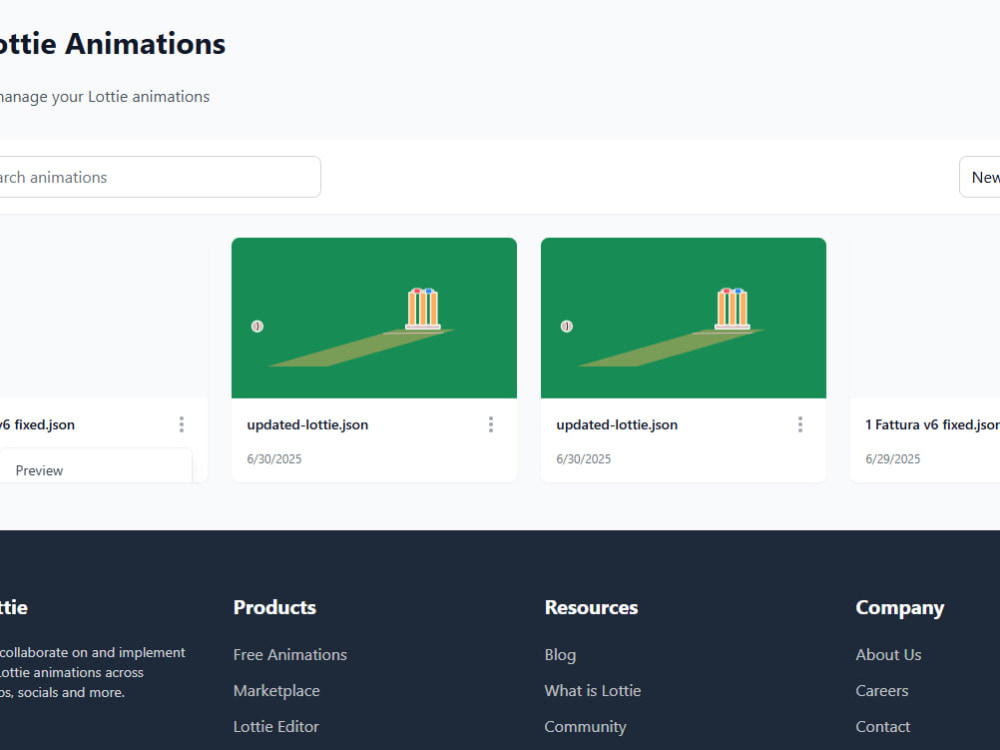
Task: Open the first updated-lottie.json cricket thumbnail
Action: [374, 318]
